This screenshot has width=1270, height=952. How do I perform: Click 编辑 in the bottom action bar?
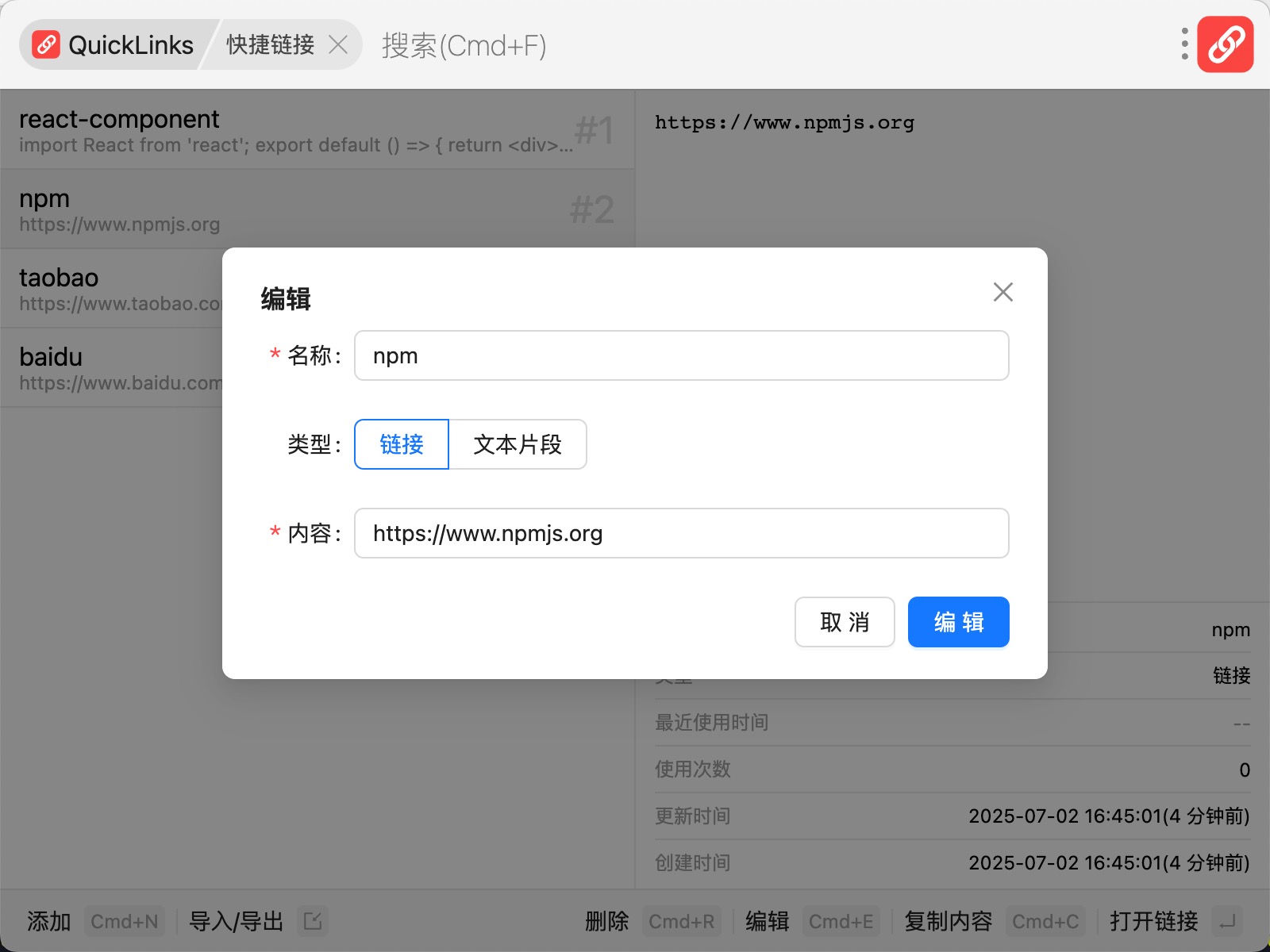click(x=768, y=921)
